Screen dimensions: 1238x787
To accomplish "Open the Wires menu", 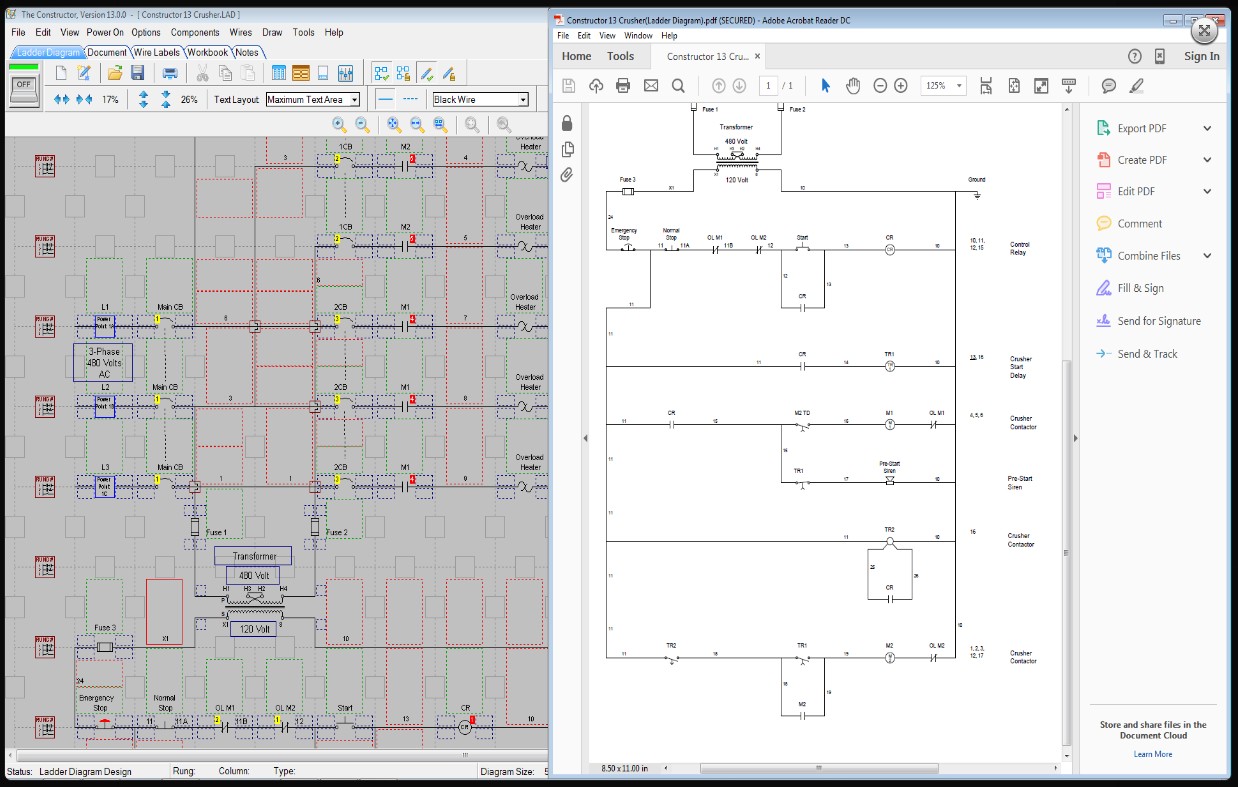I will [x=241, y=32].
